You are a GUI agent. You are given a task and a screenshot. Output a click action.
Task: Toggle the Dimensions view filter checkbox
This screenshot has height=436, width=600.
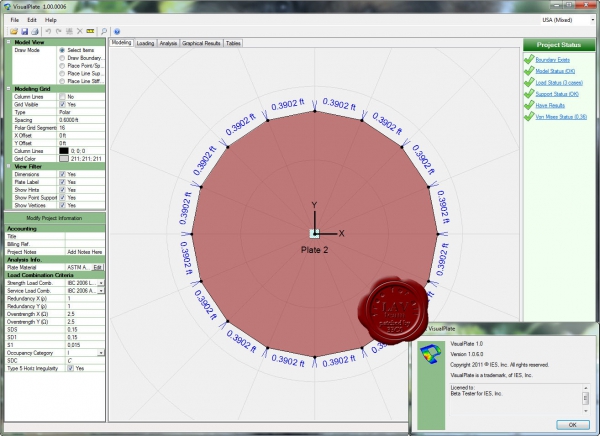(x=62, y=174)
